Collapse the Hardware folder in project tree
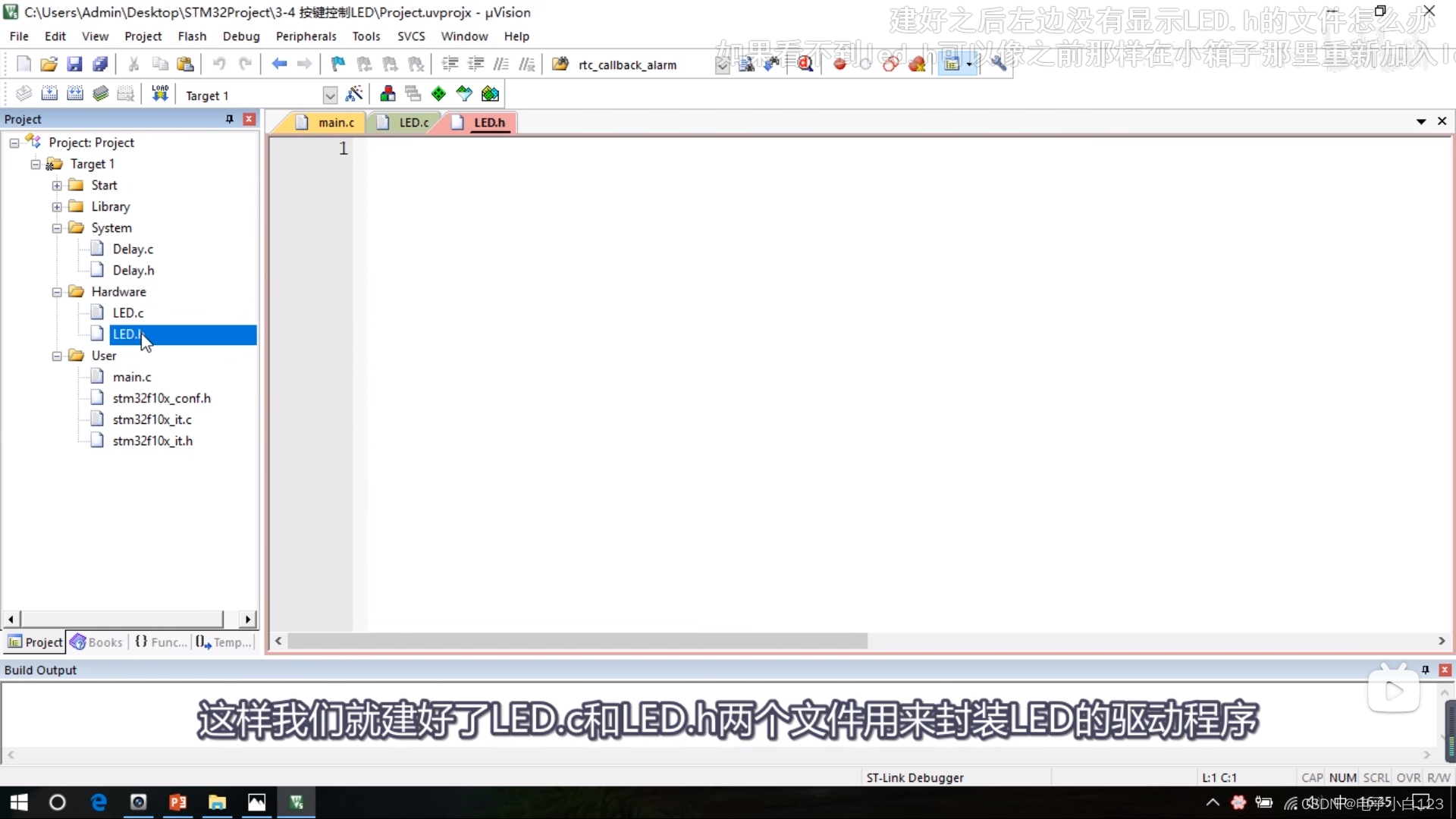The width and height of the screenshot is (1456, 819). [x=57, y=292]
